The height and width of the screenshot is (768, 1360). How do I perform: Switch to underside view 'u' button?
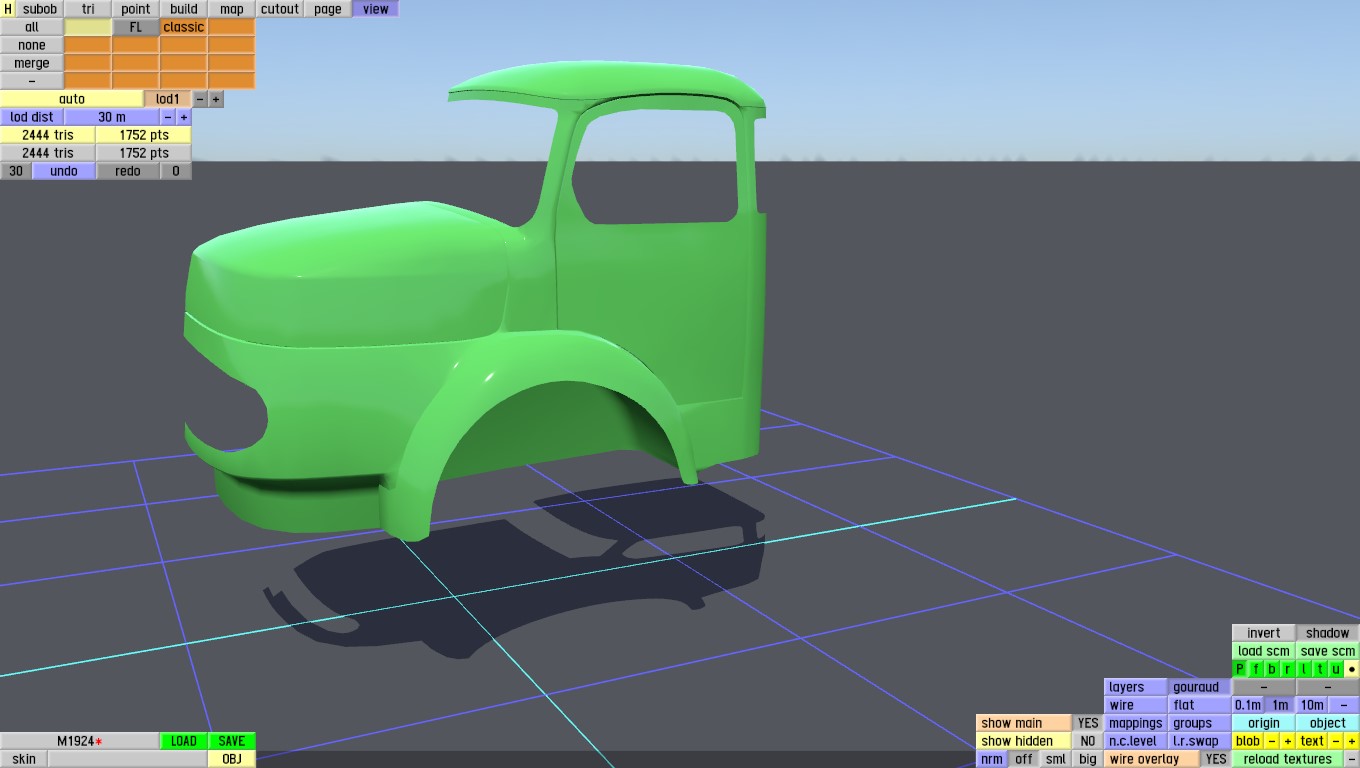pos(1336,669)
